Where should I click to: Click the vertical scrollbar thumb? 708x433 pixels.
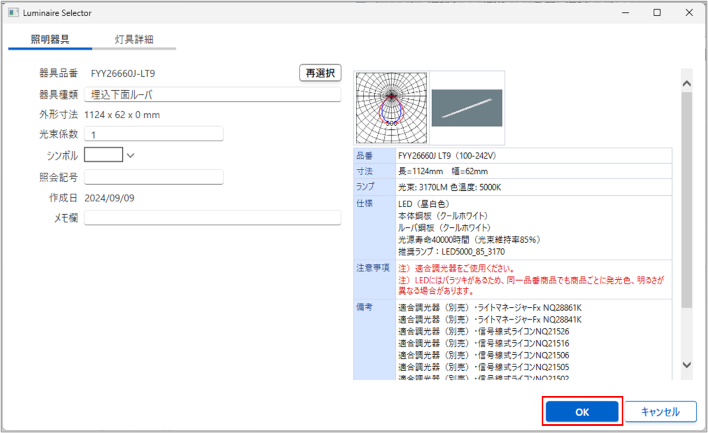686,200
